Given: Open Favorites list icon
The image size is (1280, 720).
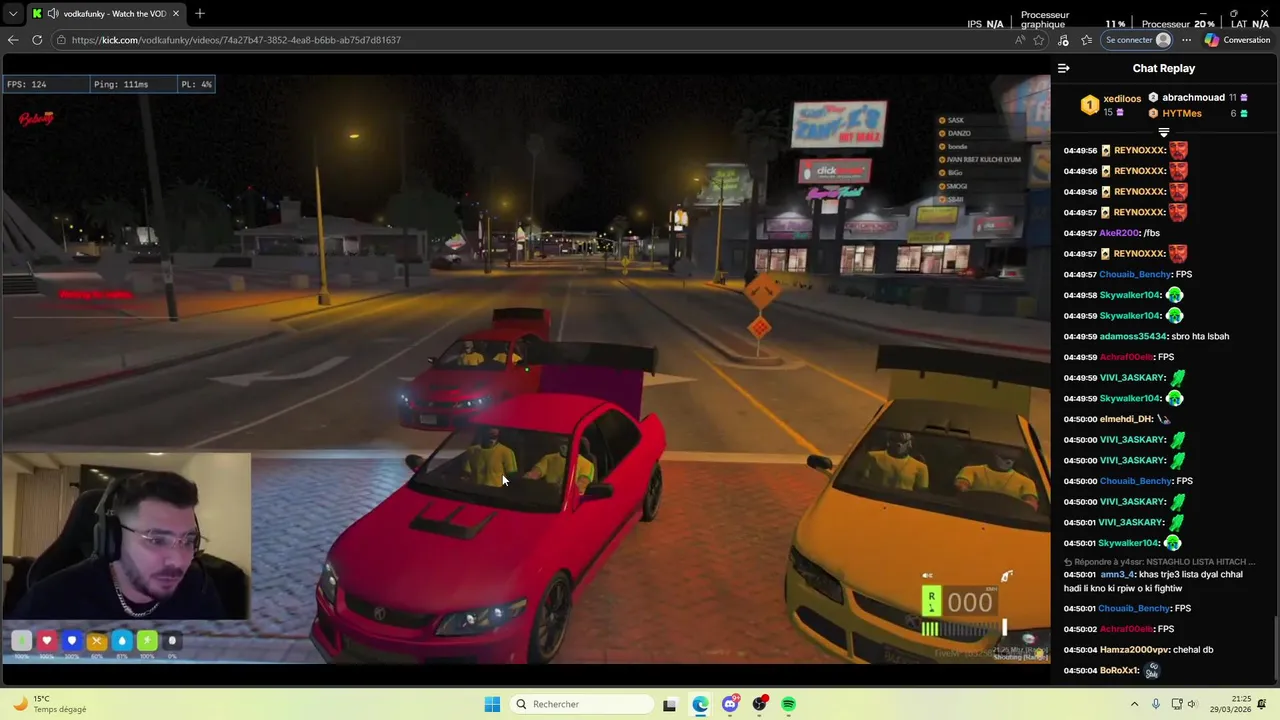Looking at the screenshot, I should pos(1086,40).
